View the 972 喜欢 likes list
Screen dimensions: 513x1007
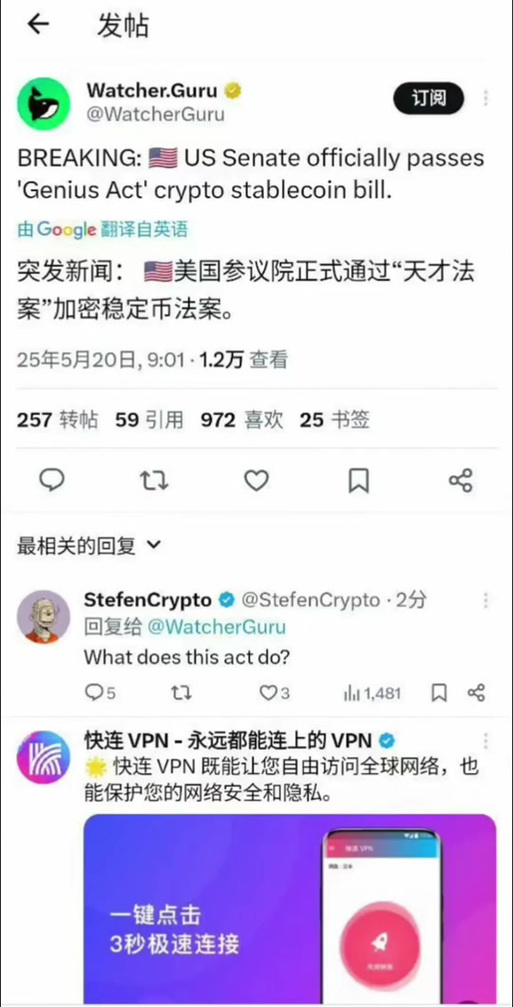coord(241,420)
